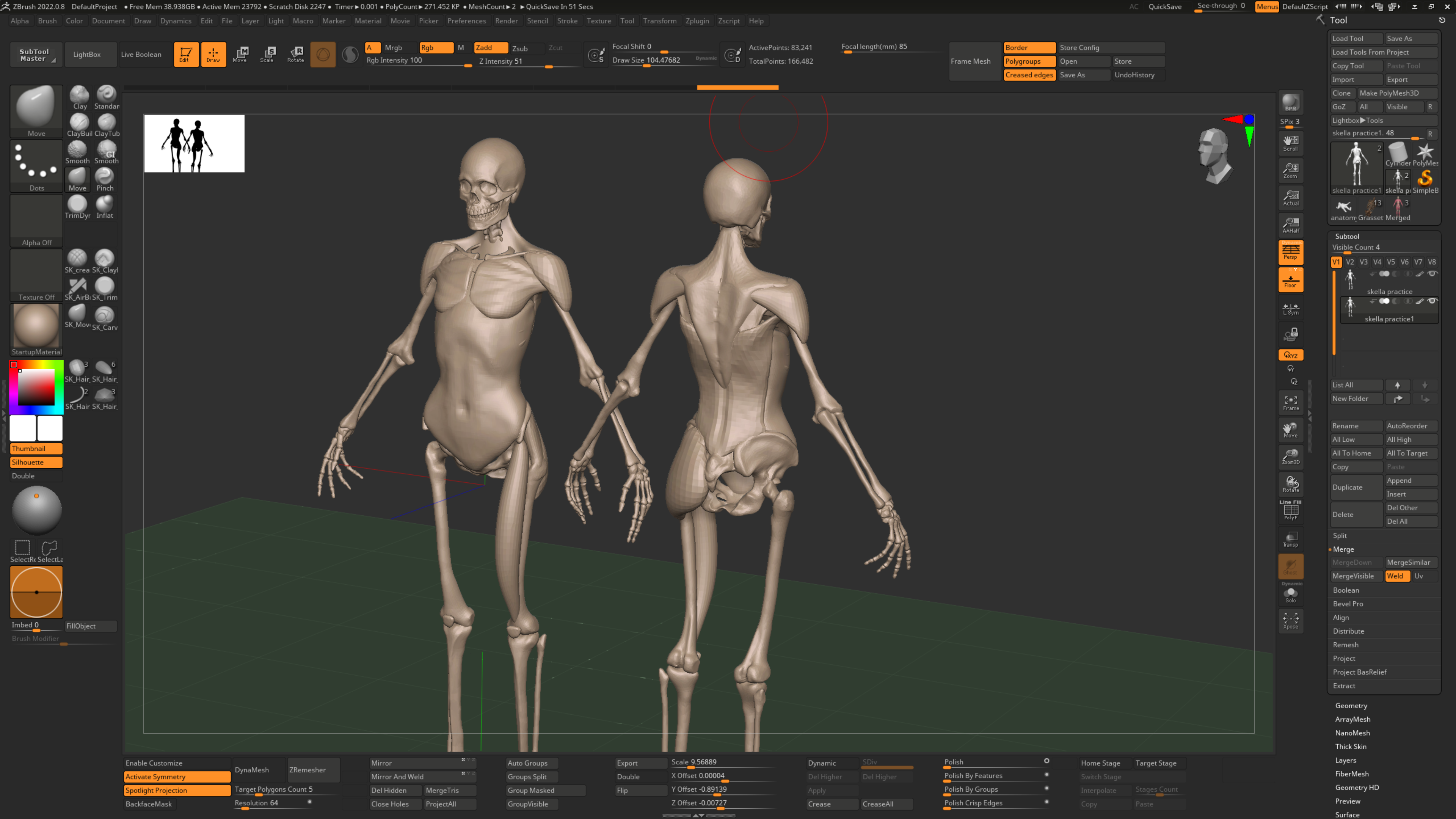Toggle the Persp perspective button
The height and width of the screenshot is (819, 1456).
click(x=1291, y=252)
